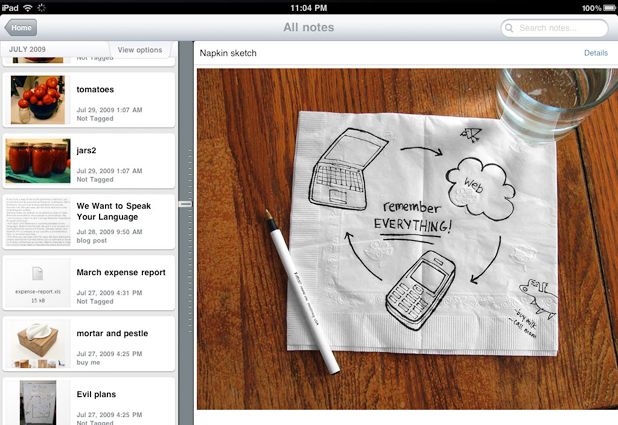Open the jars2 note
Viewport: 618px width, 425px height.
tap(89, 161)
